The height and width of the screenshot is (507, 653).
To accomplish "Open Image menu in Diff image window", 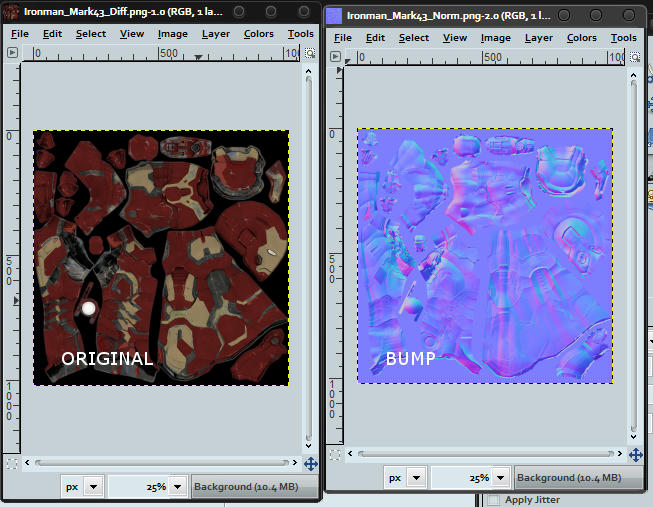I will 172,34.
